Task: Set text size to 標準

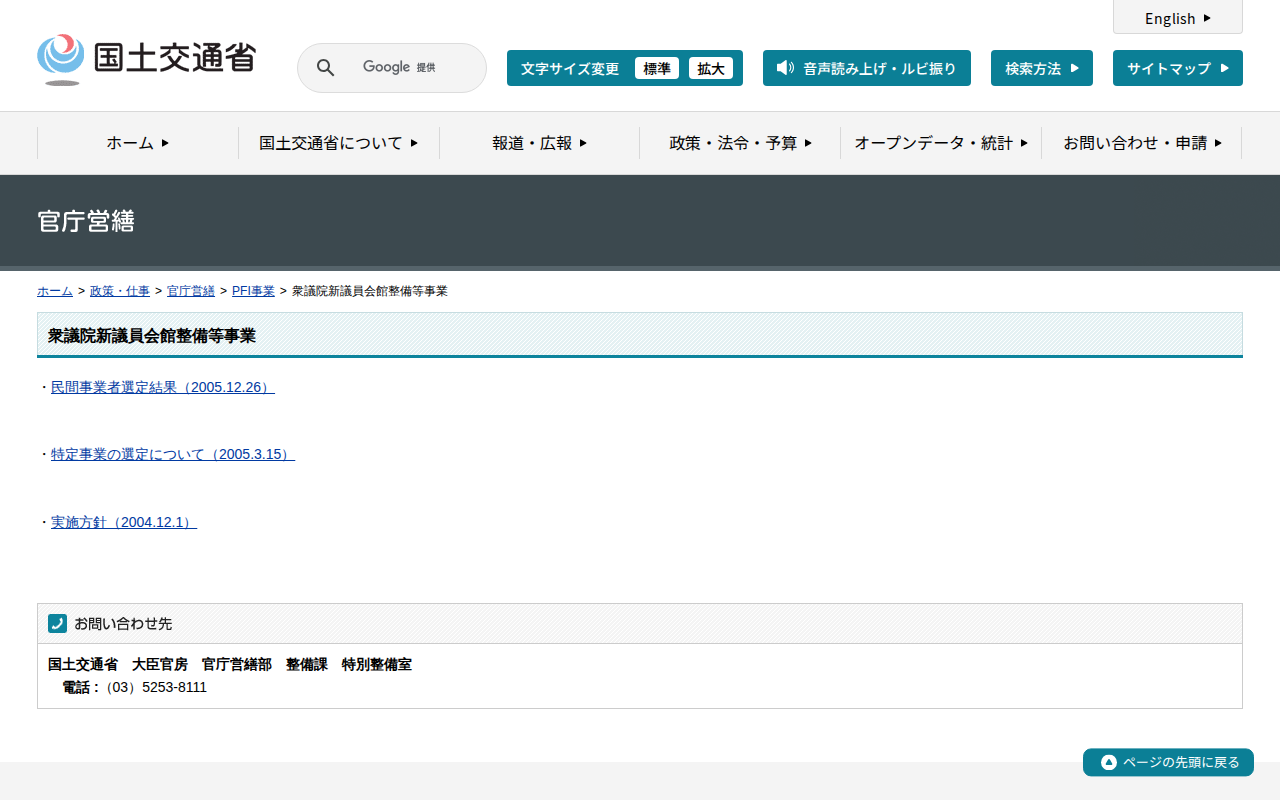Action: (x=656, y=68)
